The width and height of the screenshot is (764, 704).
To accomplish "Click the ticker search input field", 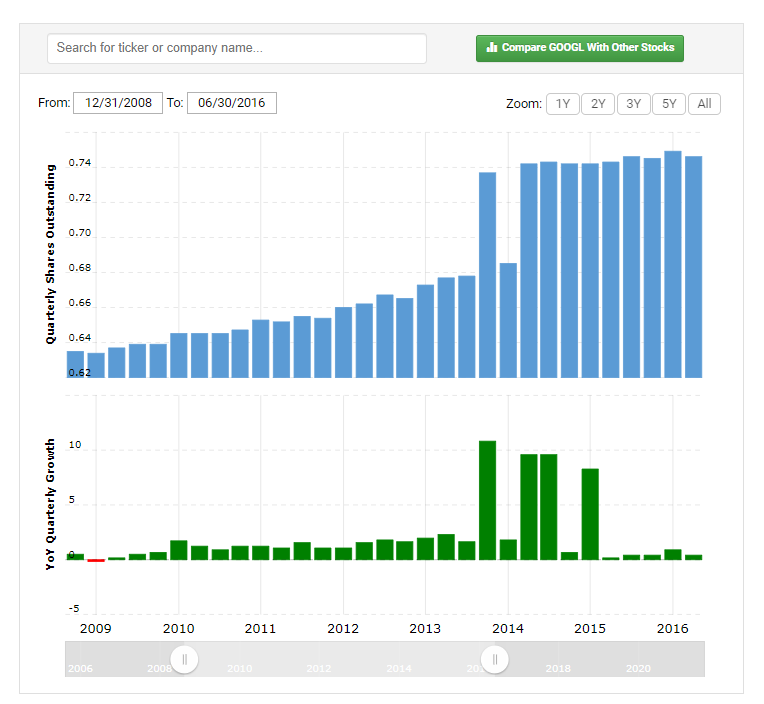I will tap(237, 48).
